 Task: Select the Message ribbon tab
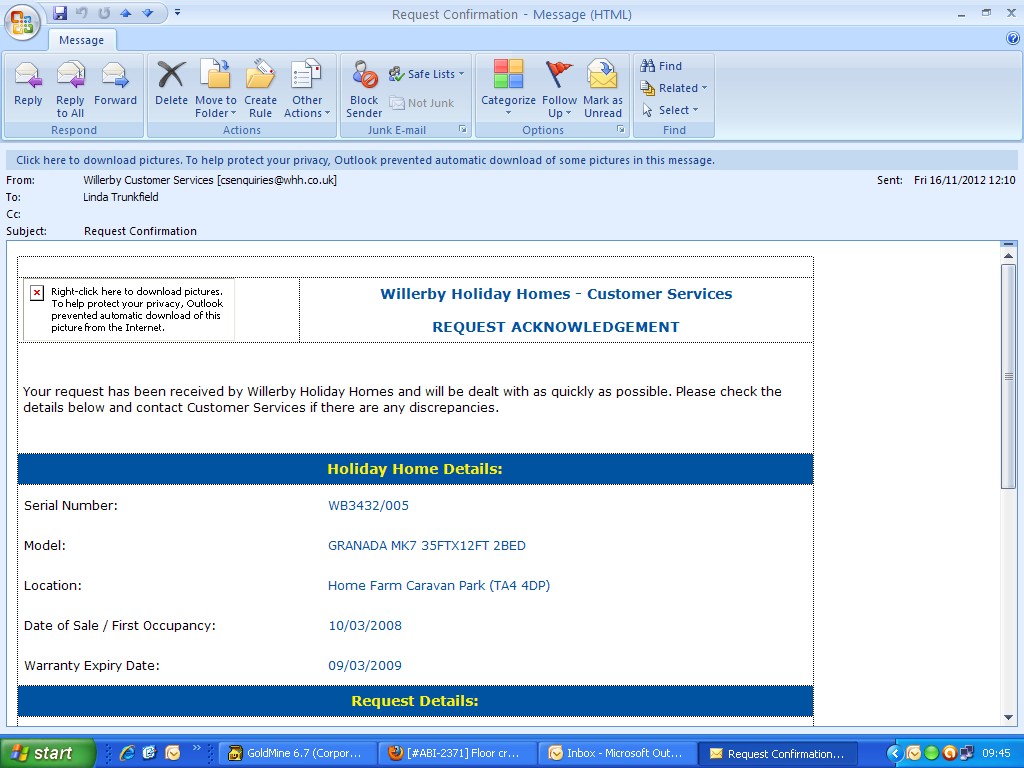(x=82, y=40)
